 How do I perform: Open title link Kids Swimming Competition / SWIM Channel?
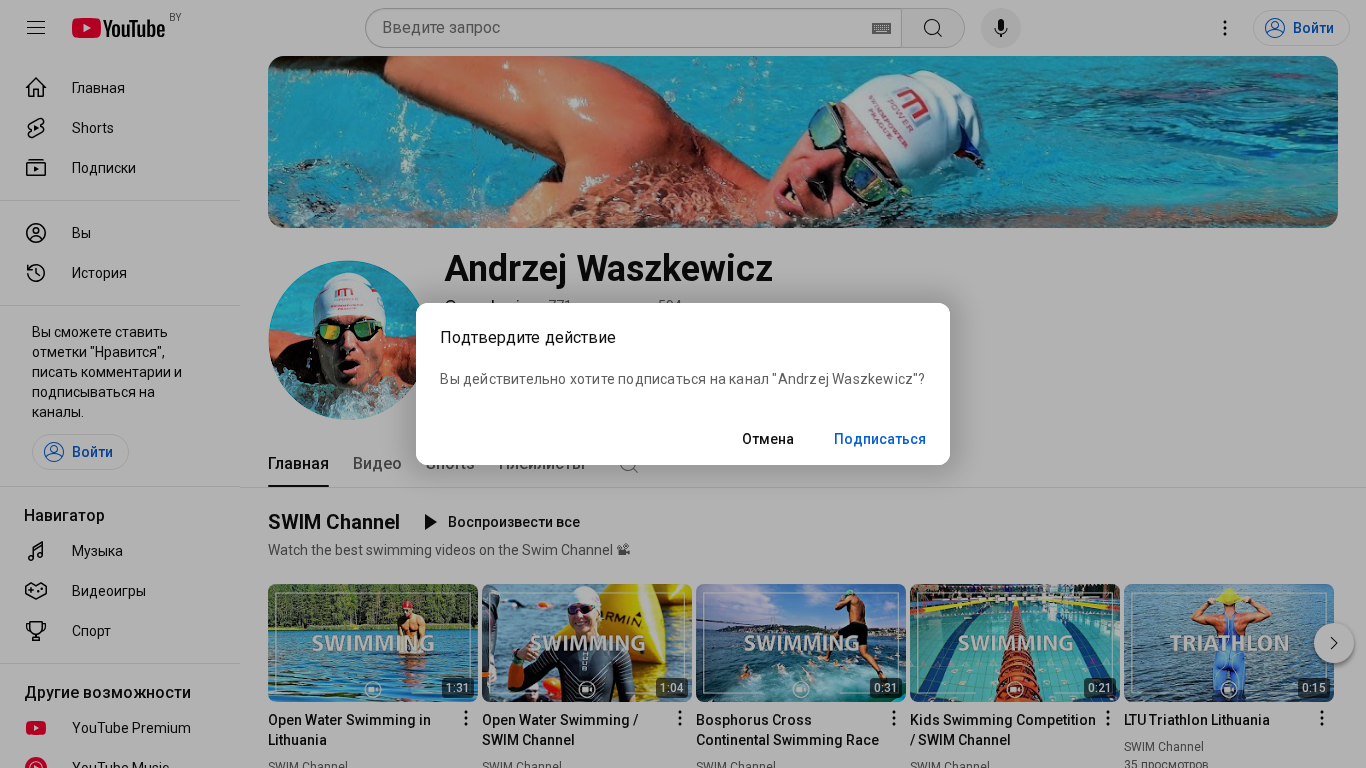click(1003, 730)
